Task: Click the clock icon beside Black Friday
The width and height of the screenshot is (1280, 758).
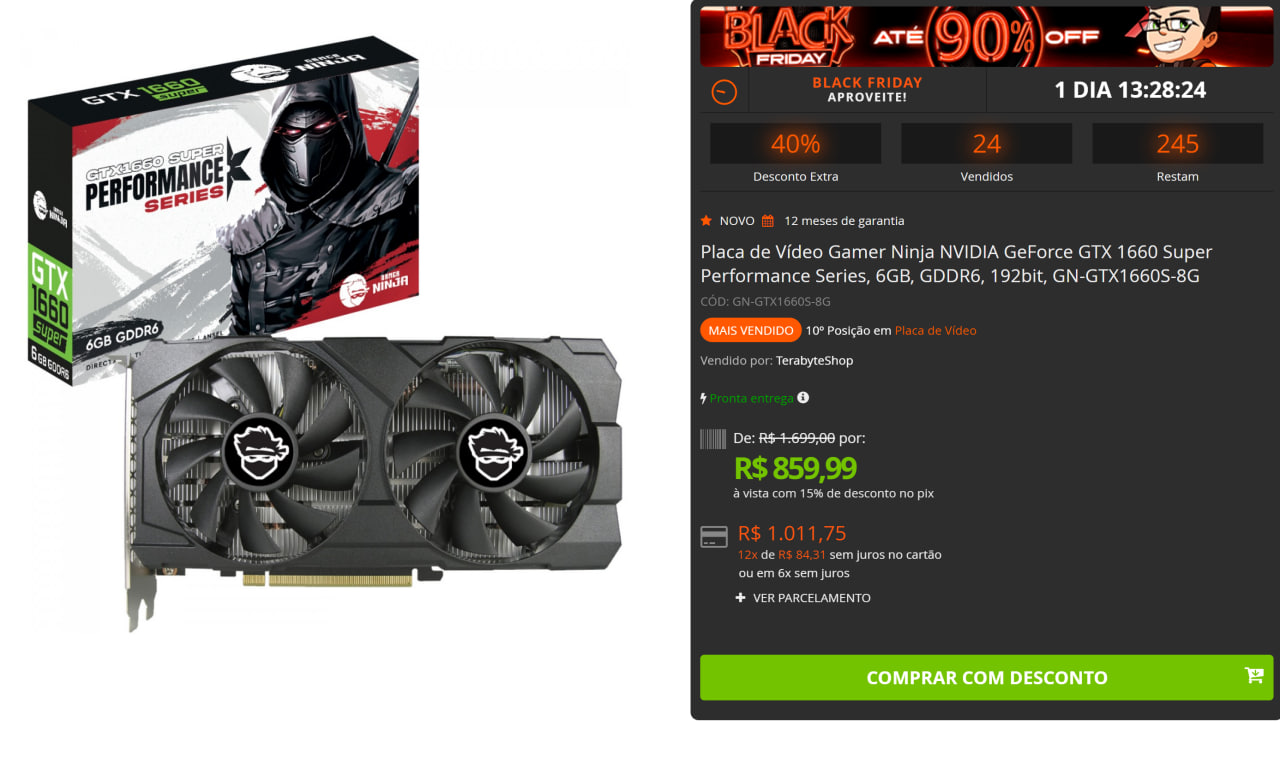Action: click(724, 92)
